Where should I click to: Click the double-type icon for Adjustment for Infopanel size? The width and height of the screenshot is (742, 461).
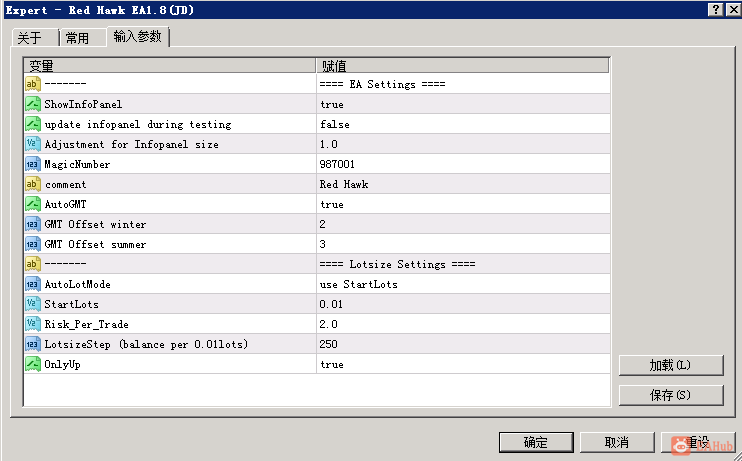point(33,144)
